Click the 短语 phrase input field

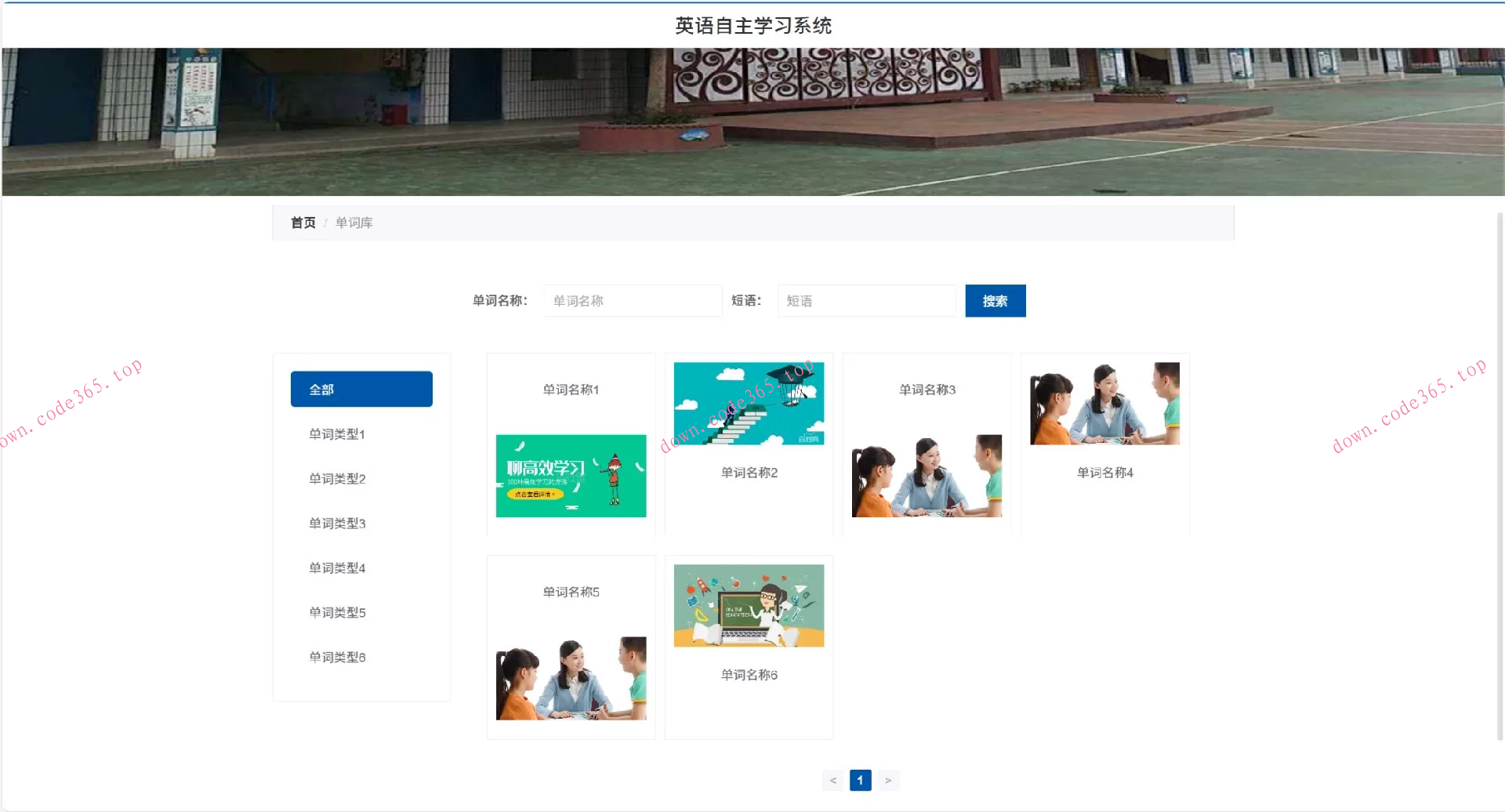(x=866, y=300)
